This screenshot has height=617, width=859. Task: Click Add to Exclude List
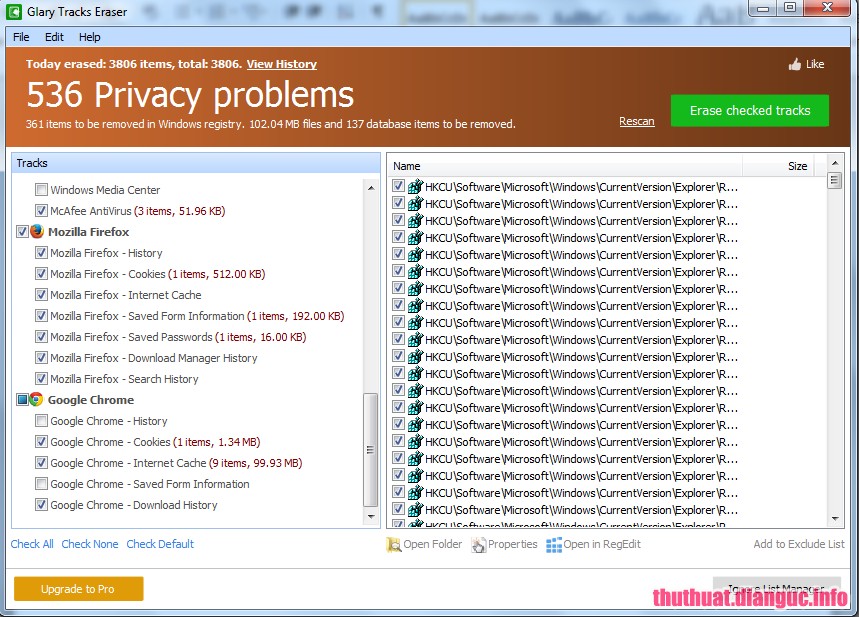(799, 544)
